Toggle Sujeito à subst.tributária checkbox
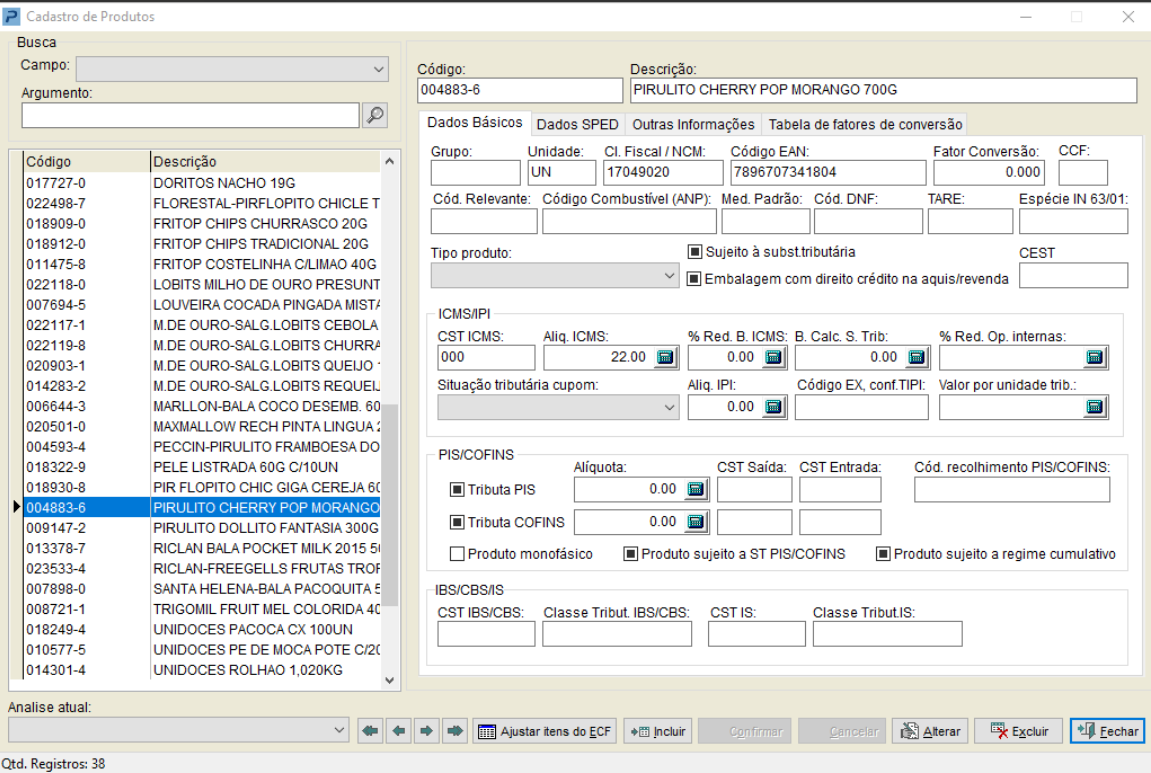The height and width of the screenshot is (773, 1151). click(x=694, y=252)
